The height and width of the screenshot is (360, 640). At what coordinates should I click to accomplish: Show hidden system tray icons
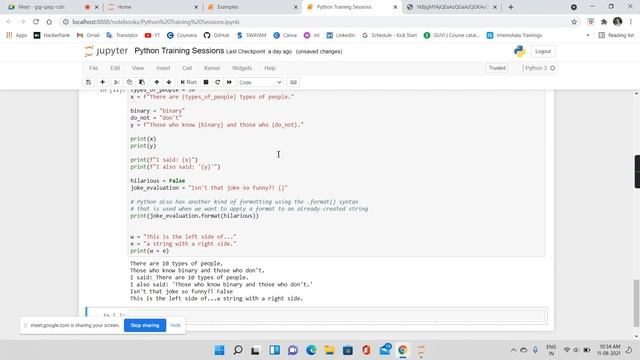(x=513, y=350)
